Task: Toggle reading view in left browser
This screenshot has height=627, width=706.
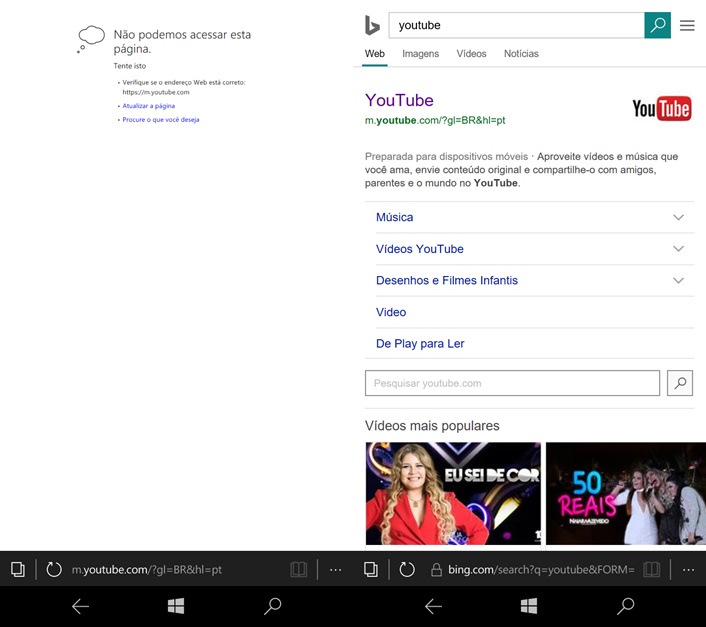Action: pyautogui.click(x=299, y=569)
